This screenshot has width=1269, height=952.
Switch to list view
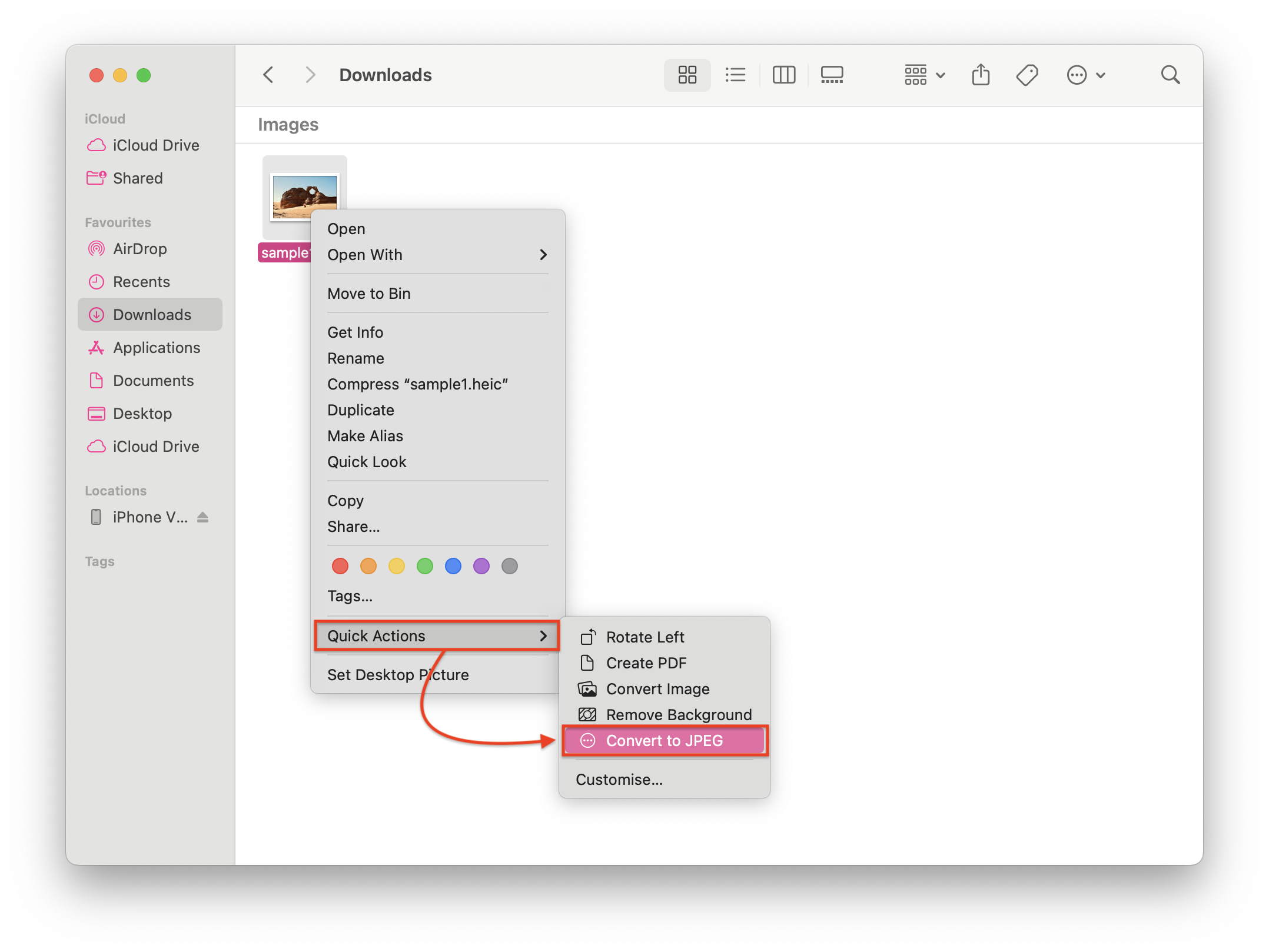pos(735,75)
